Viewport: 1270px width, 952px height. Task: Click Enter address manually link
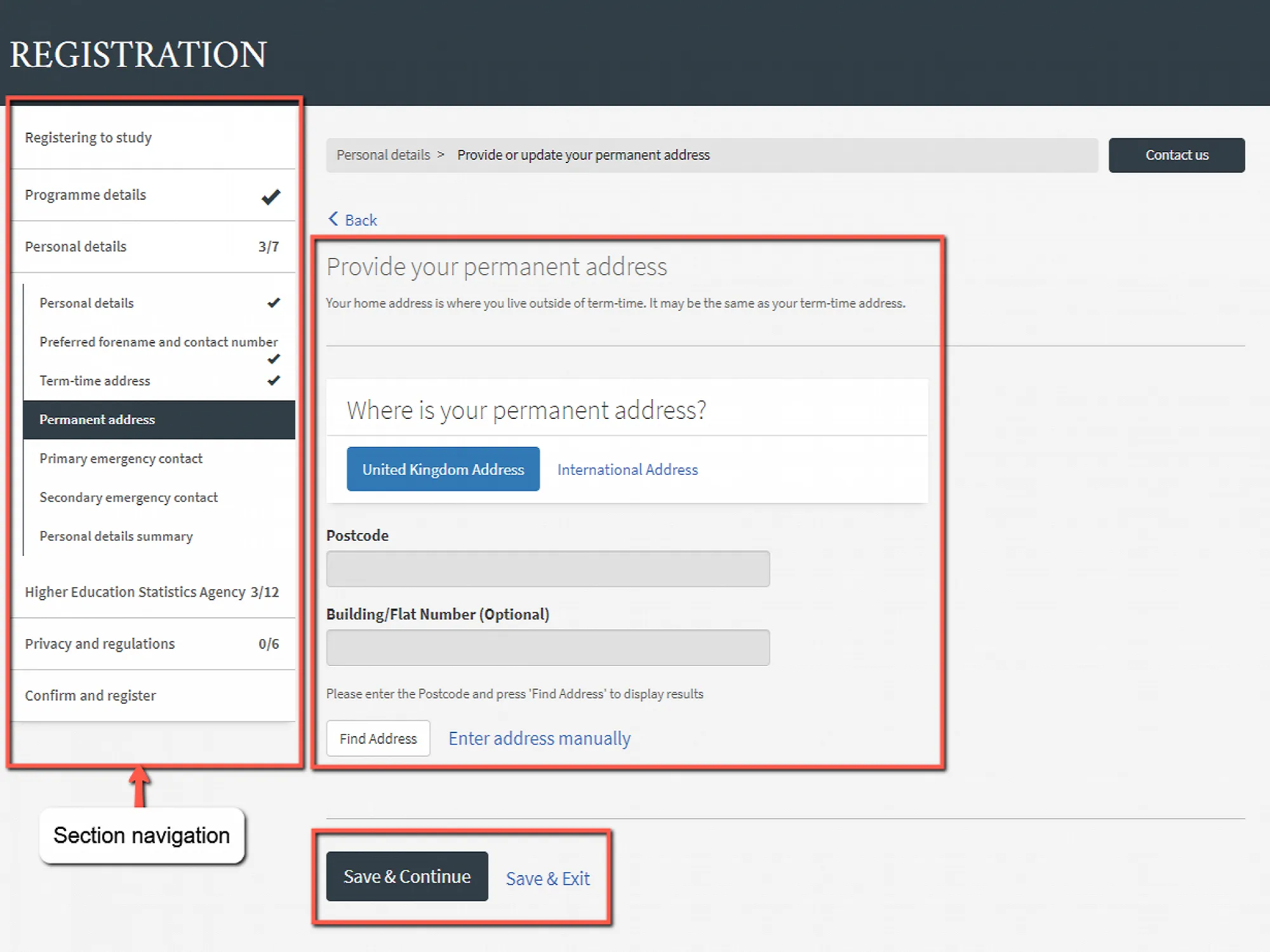(539, 738)
